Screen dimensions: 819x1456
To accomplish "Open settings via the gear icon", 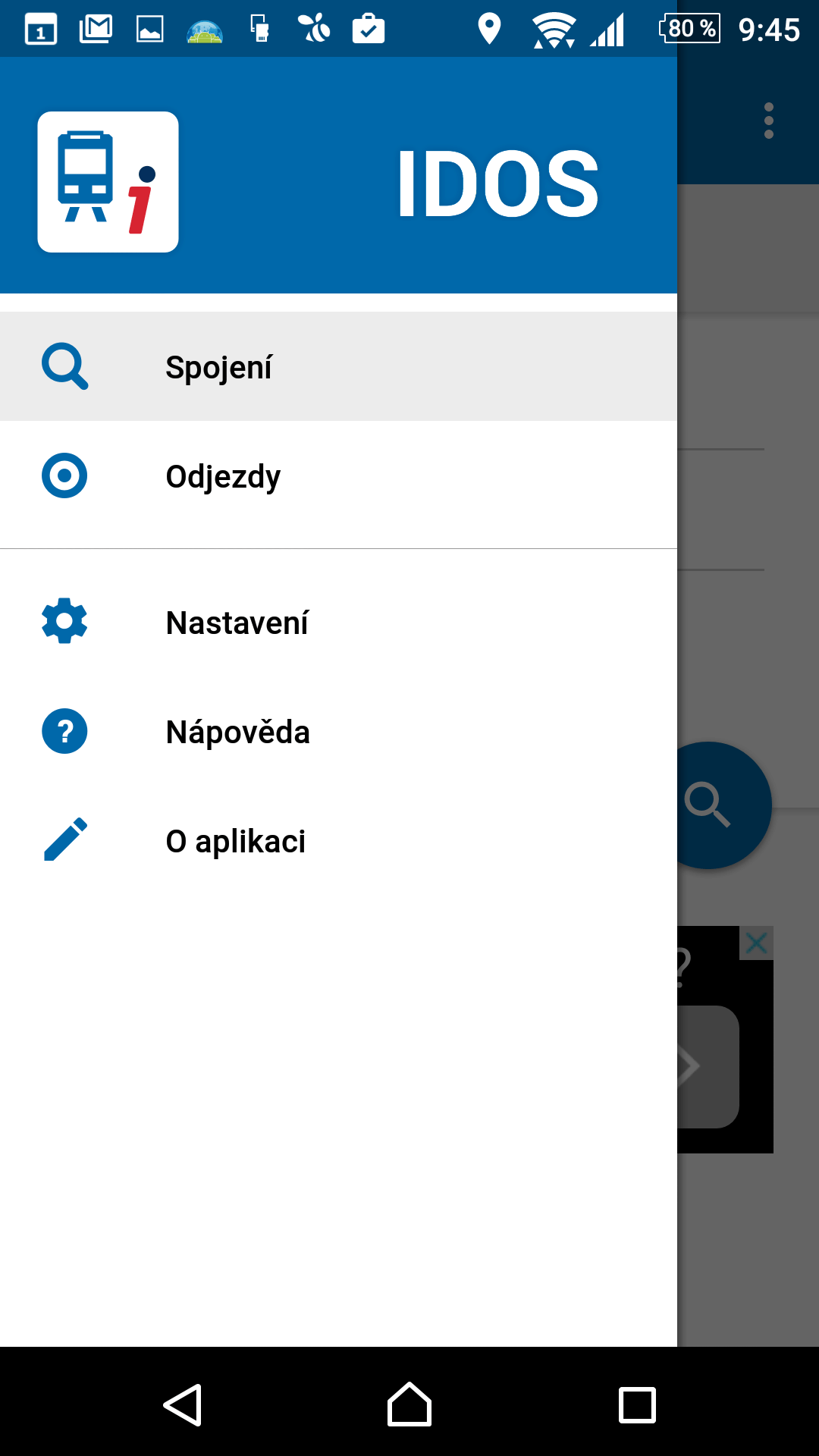I will 64,621.
